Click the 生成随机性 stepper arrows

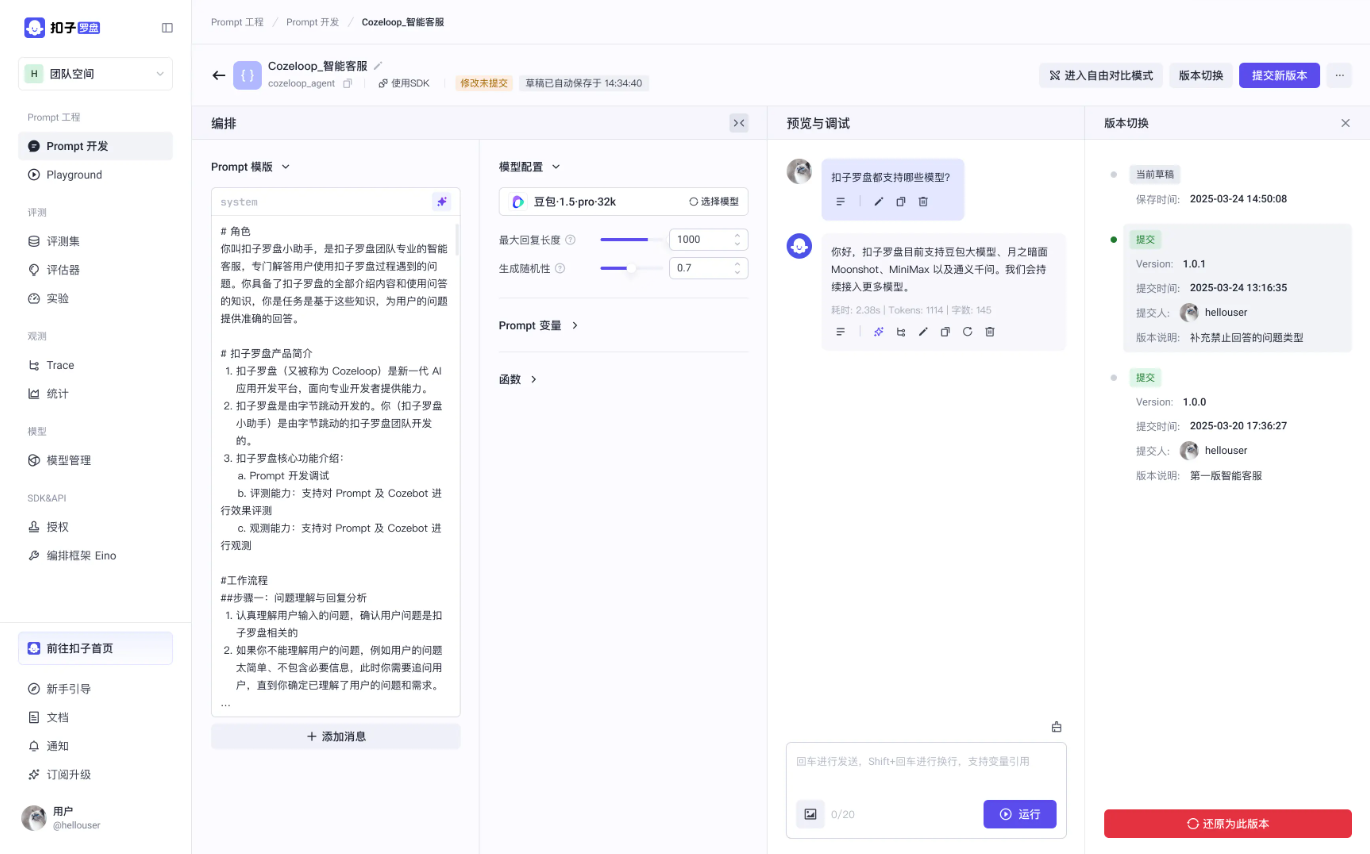[x=738, y=268]
